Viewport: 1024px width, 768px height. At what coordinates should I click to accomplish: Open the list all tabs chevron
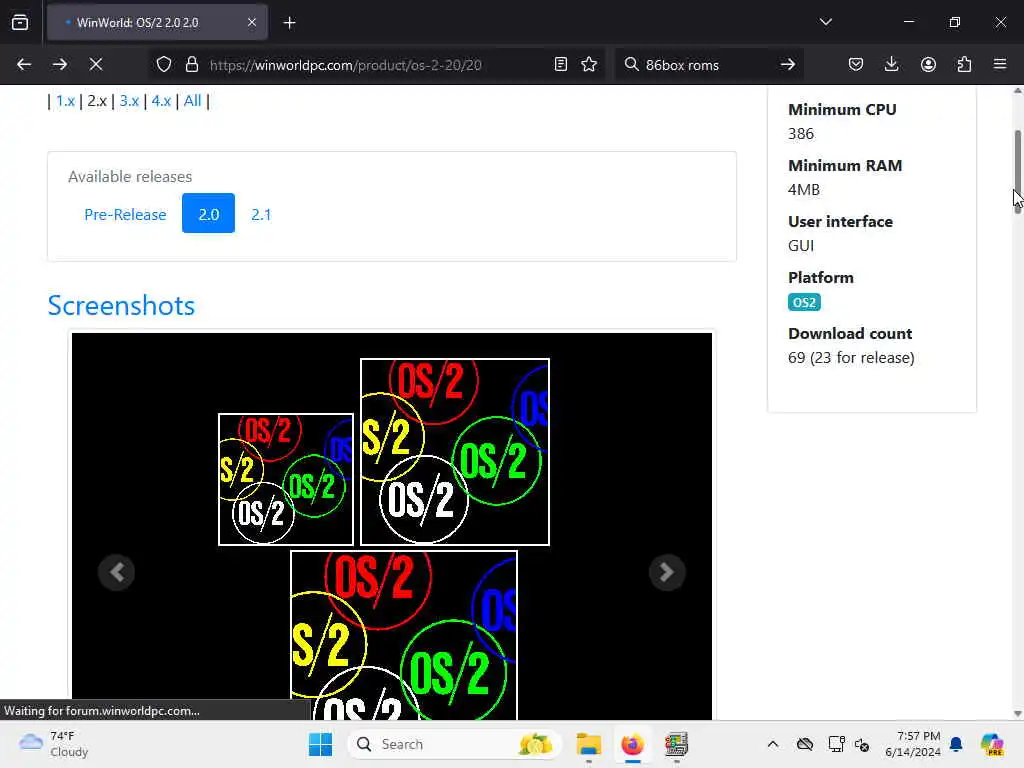[x=825, y=22]
